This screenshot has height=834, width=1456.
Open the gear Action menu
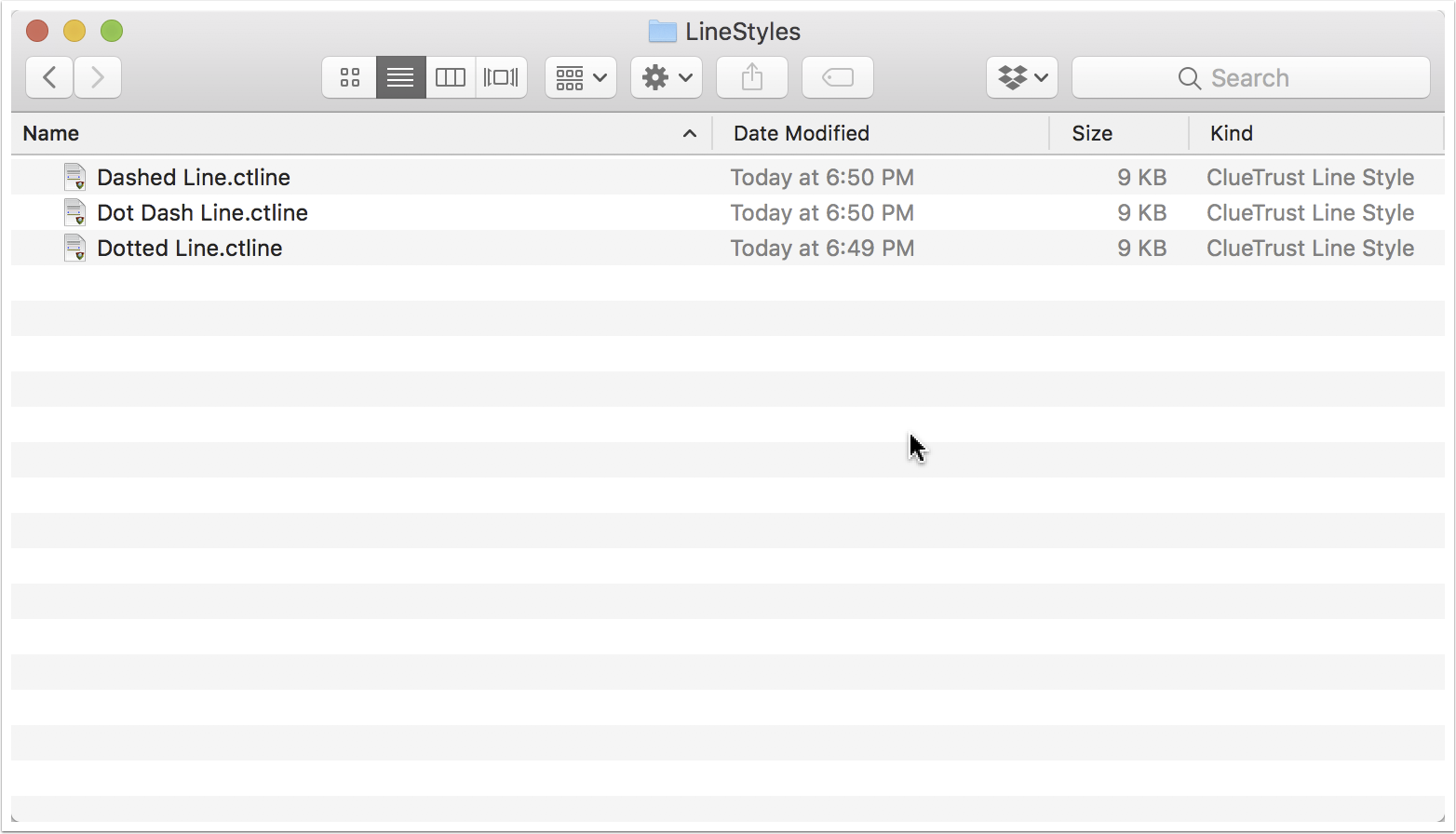[x=667, y=77]
